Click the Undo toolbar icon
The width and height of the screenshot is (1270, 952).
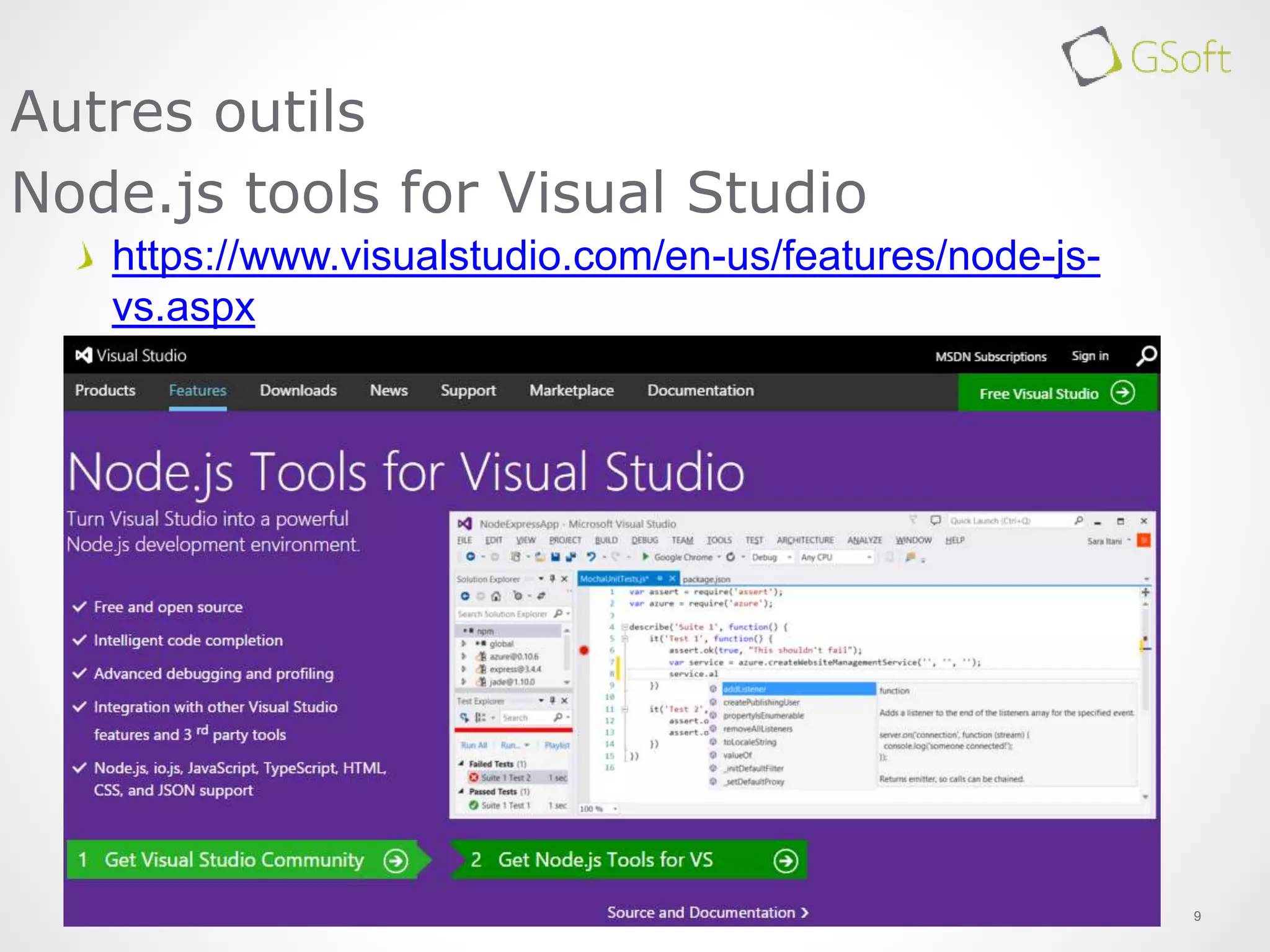tap(591, 557)
